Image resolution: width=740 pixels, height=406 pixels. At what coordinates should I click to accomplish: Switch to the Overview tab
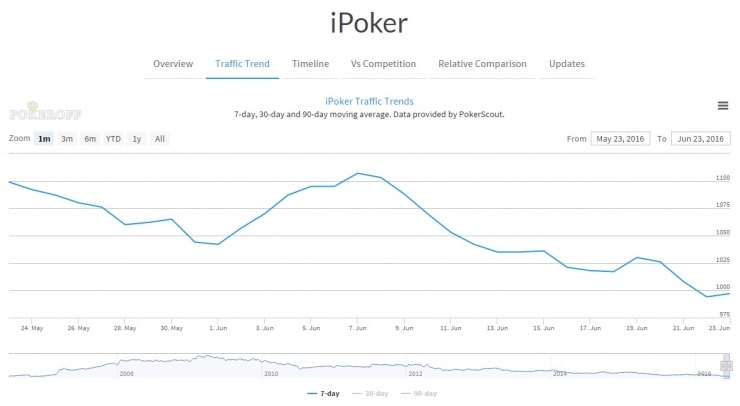tap(173, 64)
